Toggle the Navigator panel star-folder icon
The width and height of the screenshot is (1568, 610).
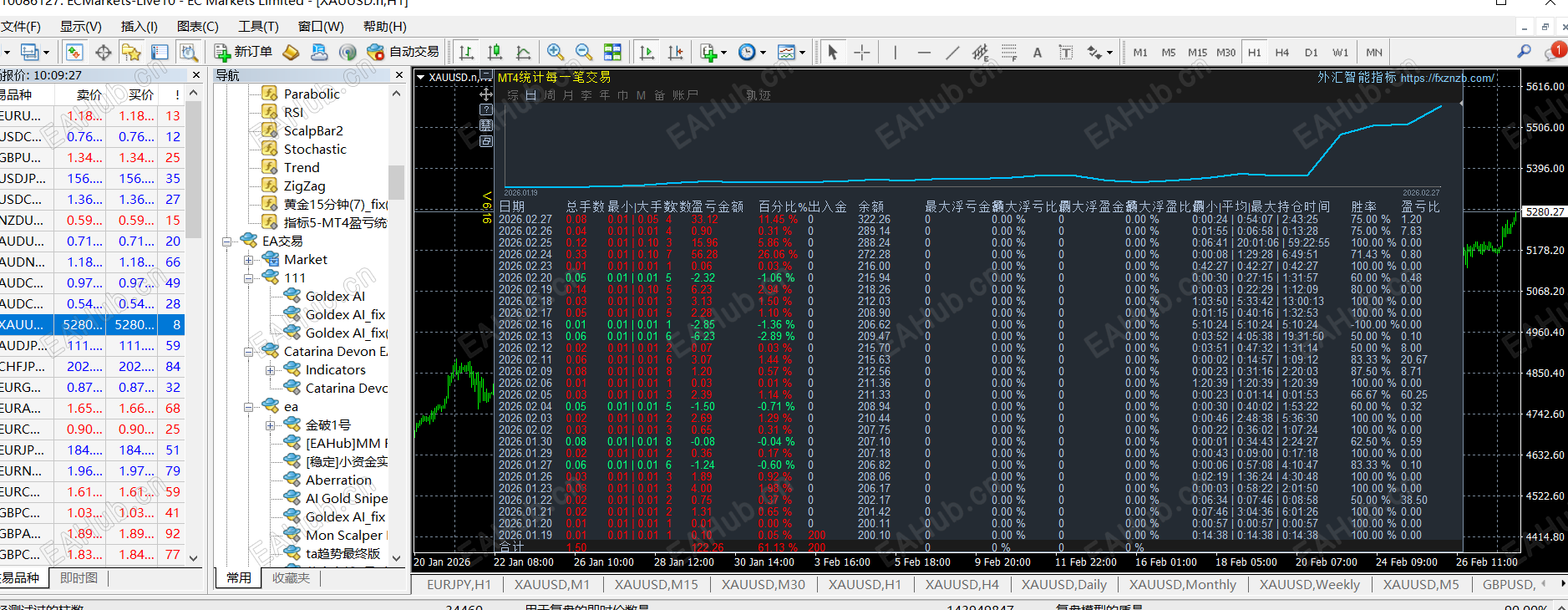(x=131, y=52)
